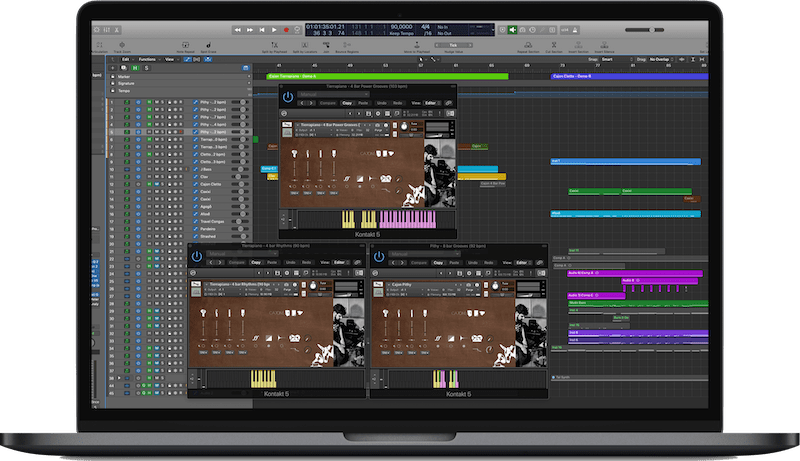800x461 pixels.
Task: Click Undo in the top plugin window
Action: pos(382,103)
